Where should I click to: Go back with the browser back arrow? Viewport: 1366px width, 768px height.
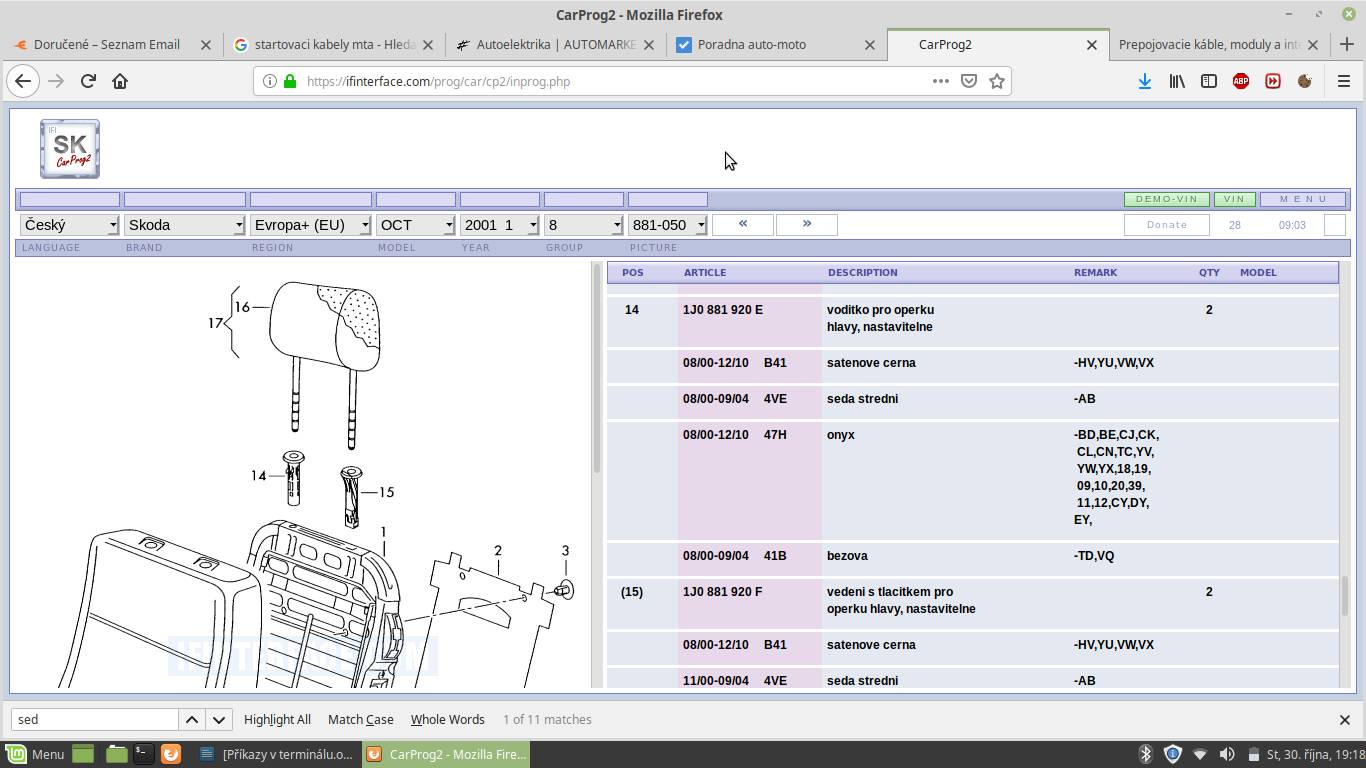[23, 81]
